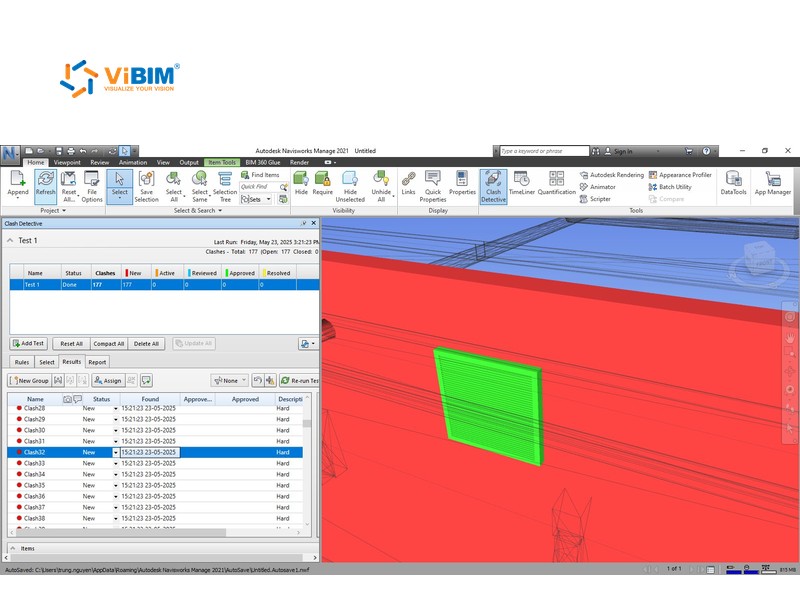Expand the Unhide All dropdown
This screenshot has height=600, width=800.
coord(393,196)
